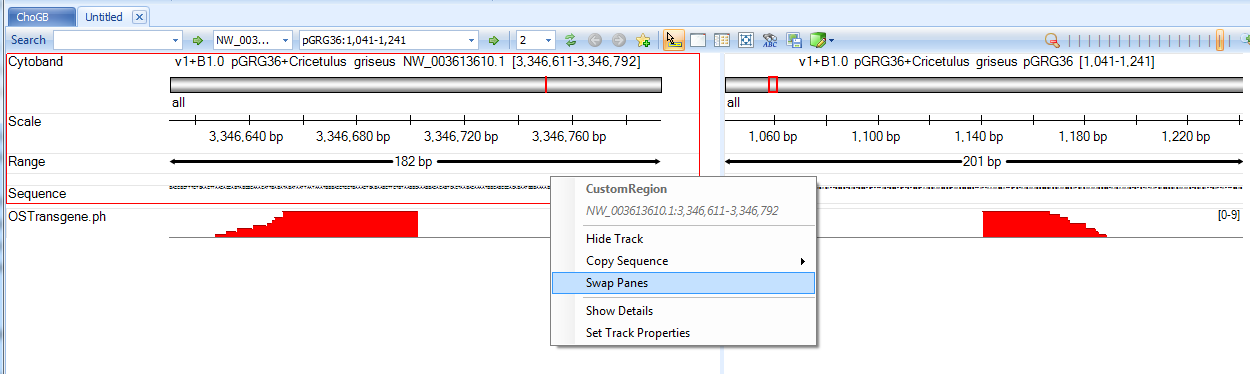Click the table columns layout icon
The width and height of the screenshot is (1250, 374).
(722, 40)
